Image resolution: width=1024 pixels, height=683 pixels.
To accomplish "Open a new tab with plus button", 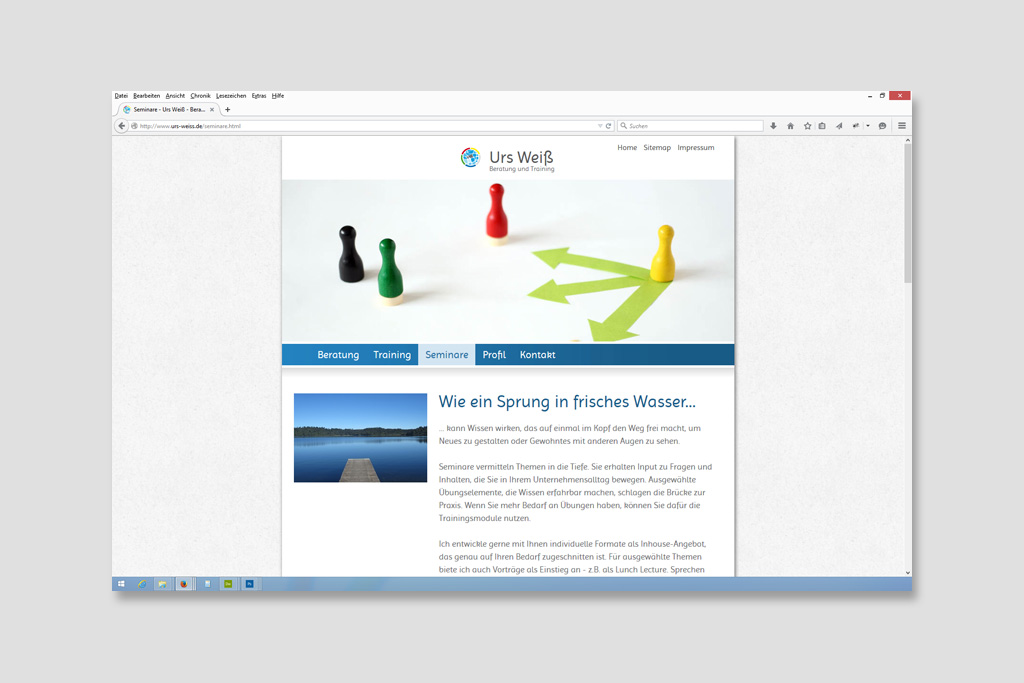I will 227,109.
